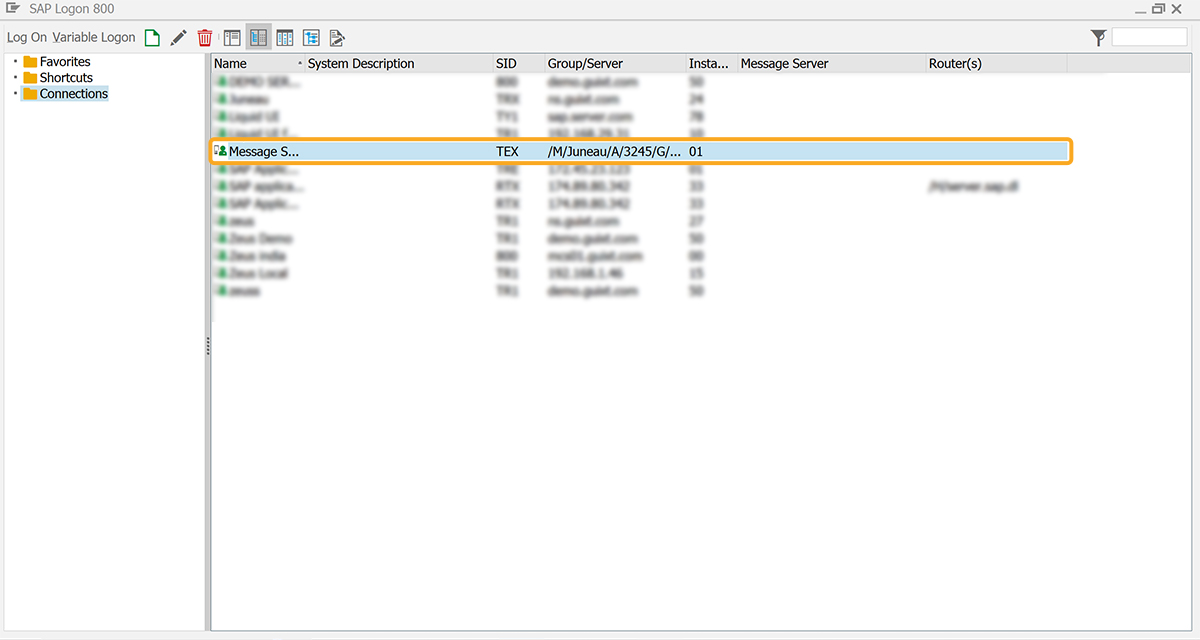
Task: Click the '01' instance number cell
Action: tap(696, 151)
